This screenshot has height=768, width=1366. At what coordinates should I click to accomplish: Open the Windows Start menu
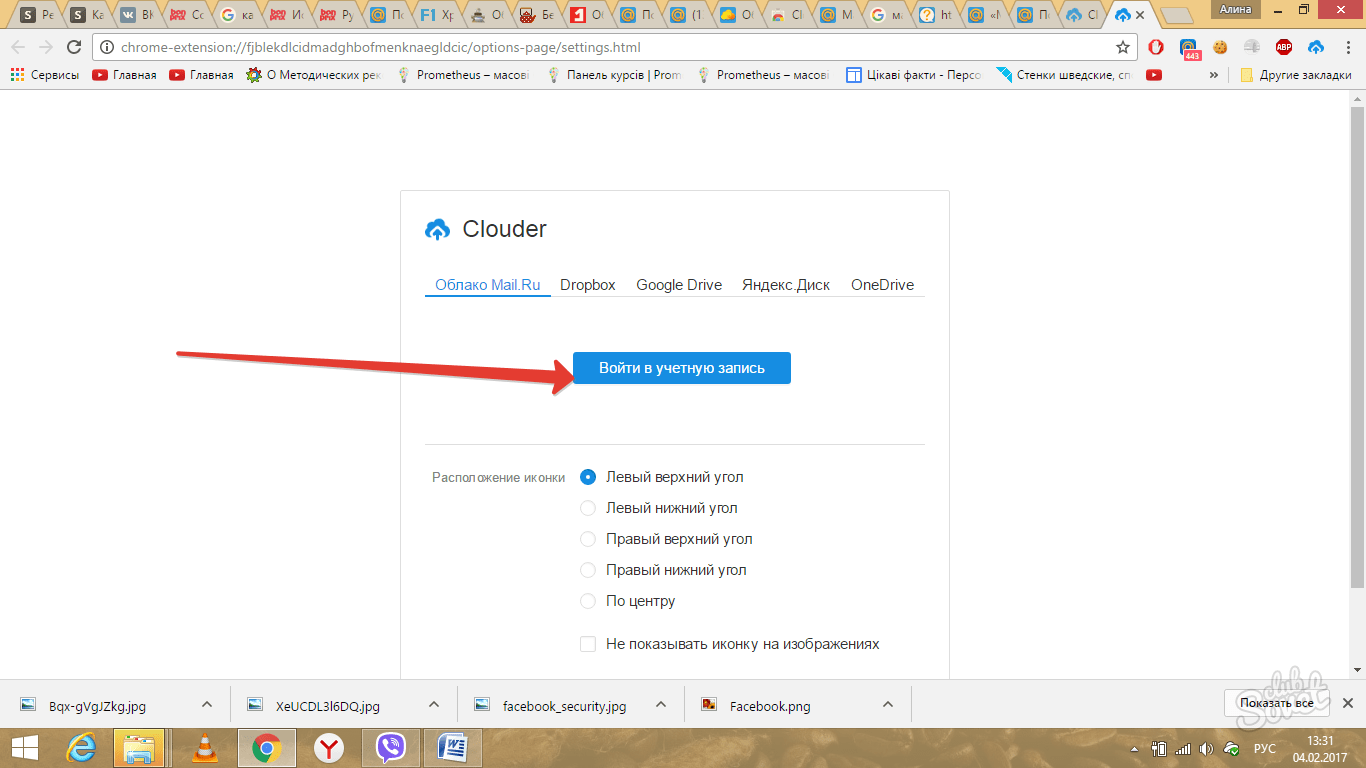tap(24, 747)
